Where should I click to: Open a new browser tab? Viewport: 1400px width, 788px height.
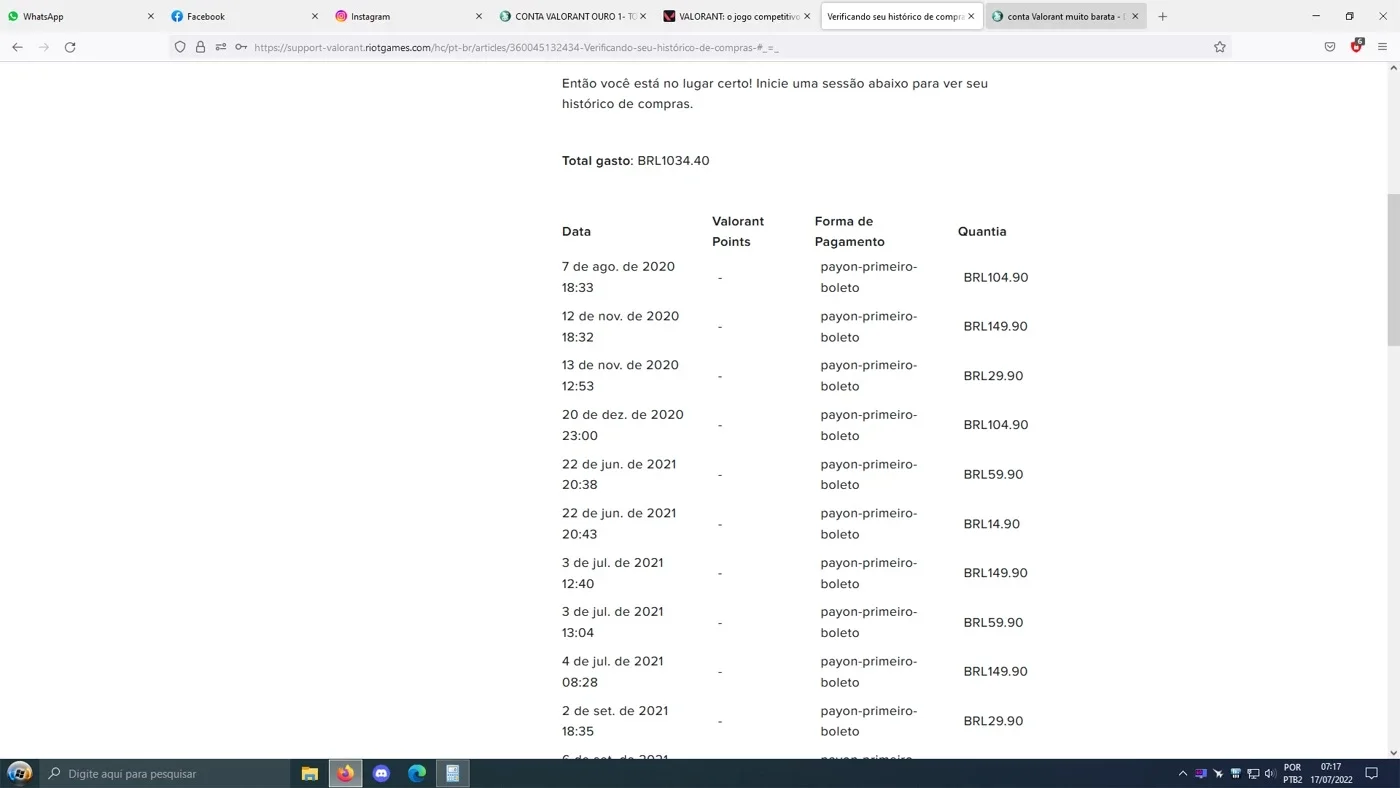pyautogui.click(x=1162, y=16)
